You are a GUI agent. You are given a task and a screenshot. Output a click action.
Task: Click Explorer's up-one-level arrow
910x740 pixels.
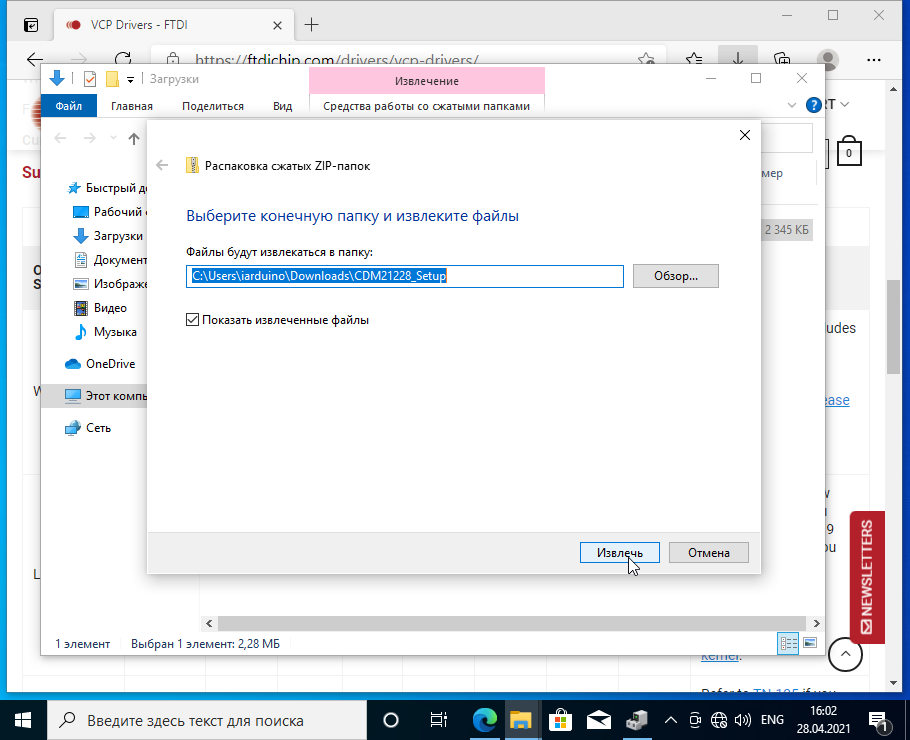click(134, 139)
